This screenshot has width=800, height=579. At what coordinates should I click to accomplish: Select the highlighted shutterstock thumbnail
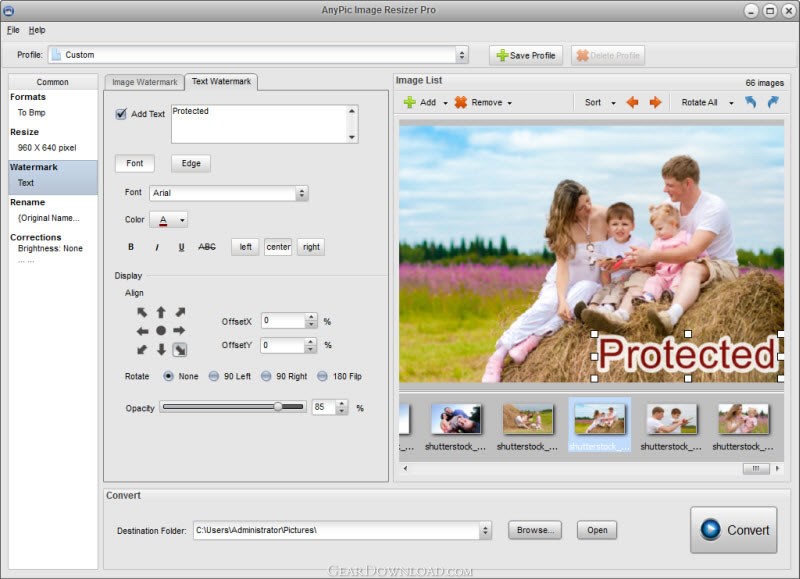[599, 424]
